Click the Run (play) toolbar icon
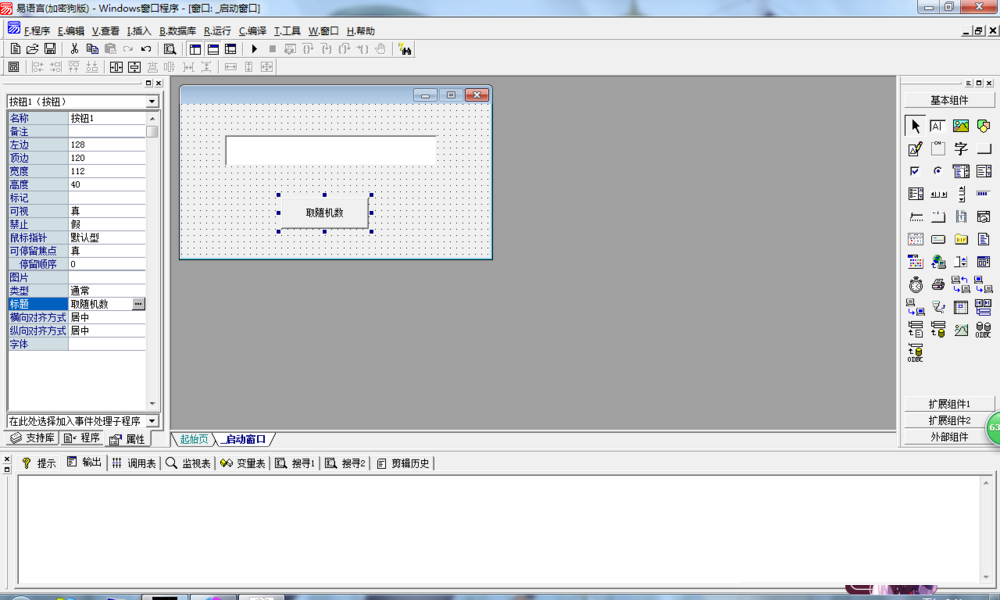This screenshot has height=600, width=1000. pos(254,49)
